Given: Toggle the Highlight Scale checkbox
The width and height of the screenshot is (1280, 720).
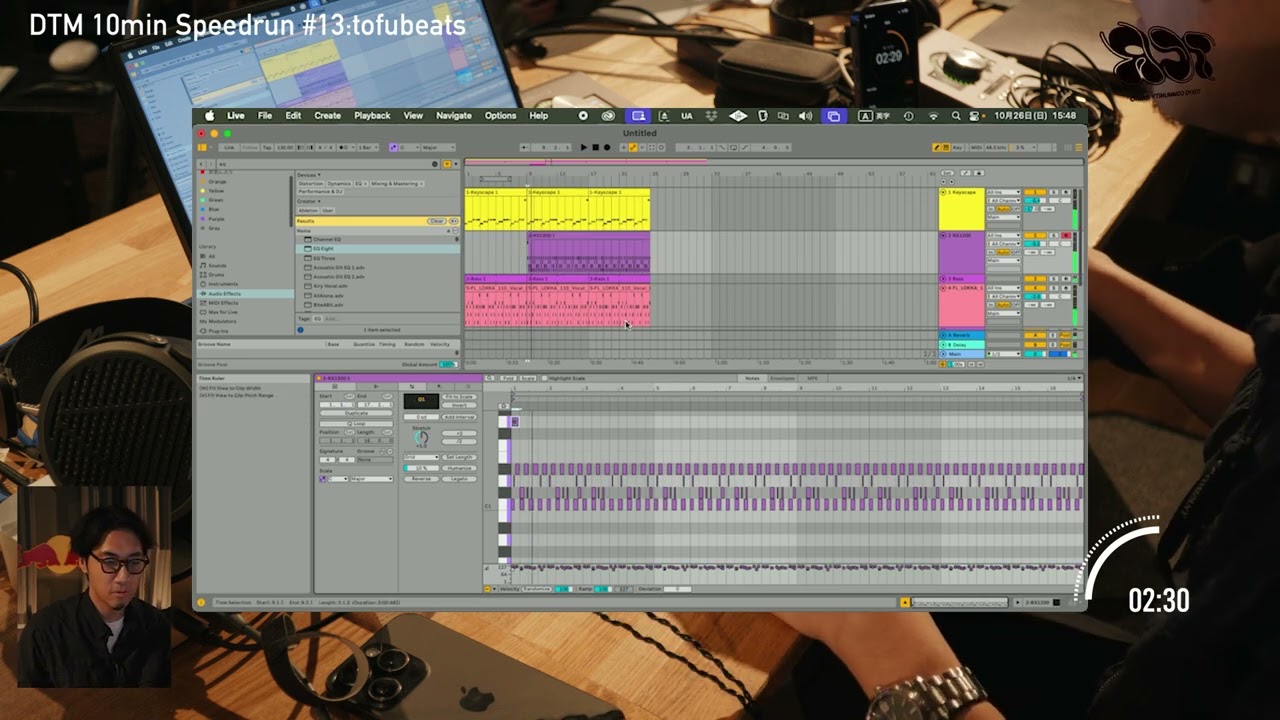Looking at the screenshot, I should (544, 378).
